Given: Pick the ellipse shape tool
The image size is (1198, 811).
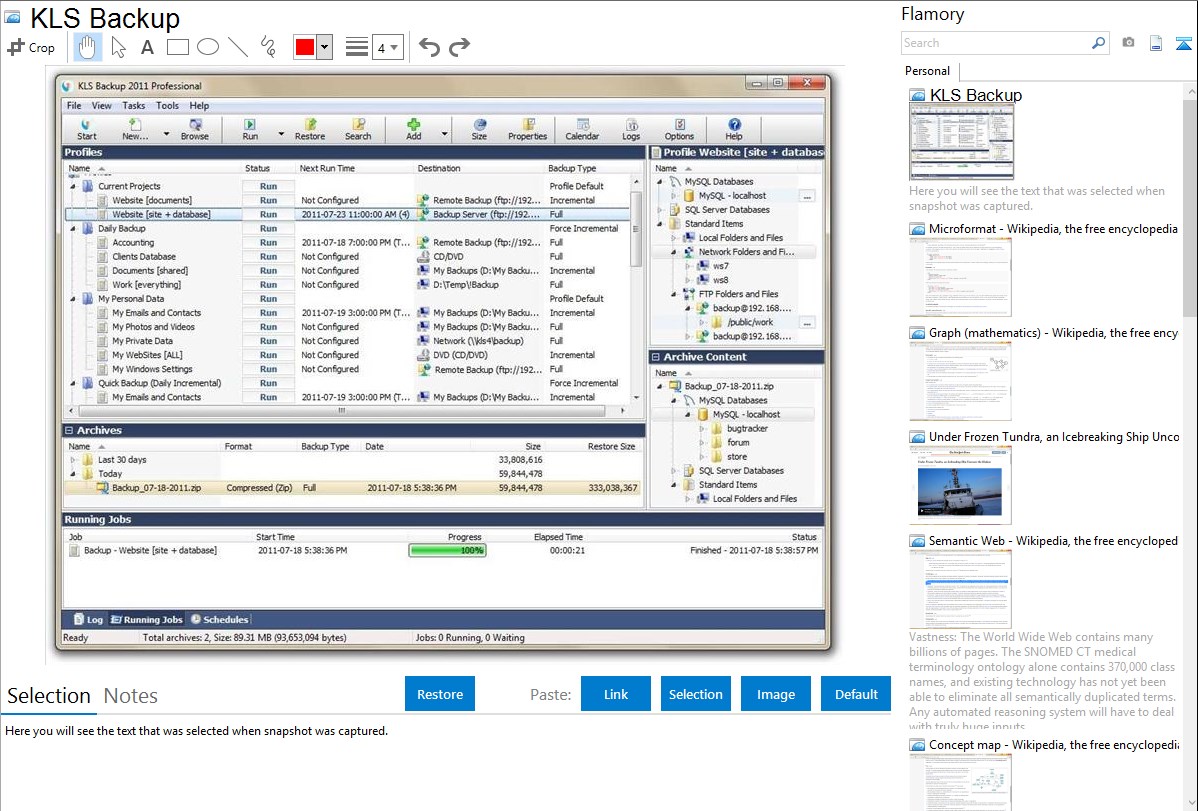Looking at the screenshot, I should (207, 47).
